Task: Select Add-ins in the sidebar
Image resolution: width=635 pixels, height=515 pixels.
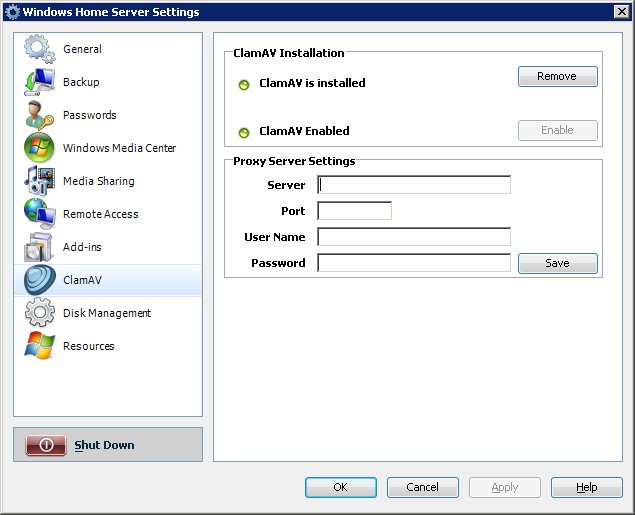Action: (108, 247)
